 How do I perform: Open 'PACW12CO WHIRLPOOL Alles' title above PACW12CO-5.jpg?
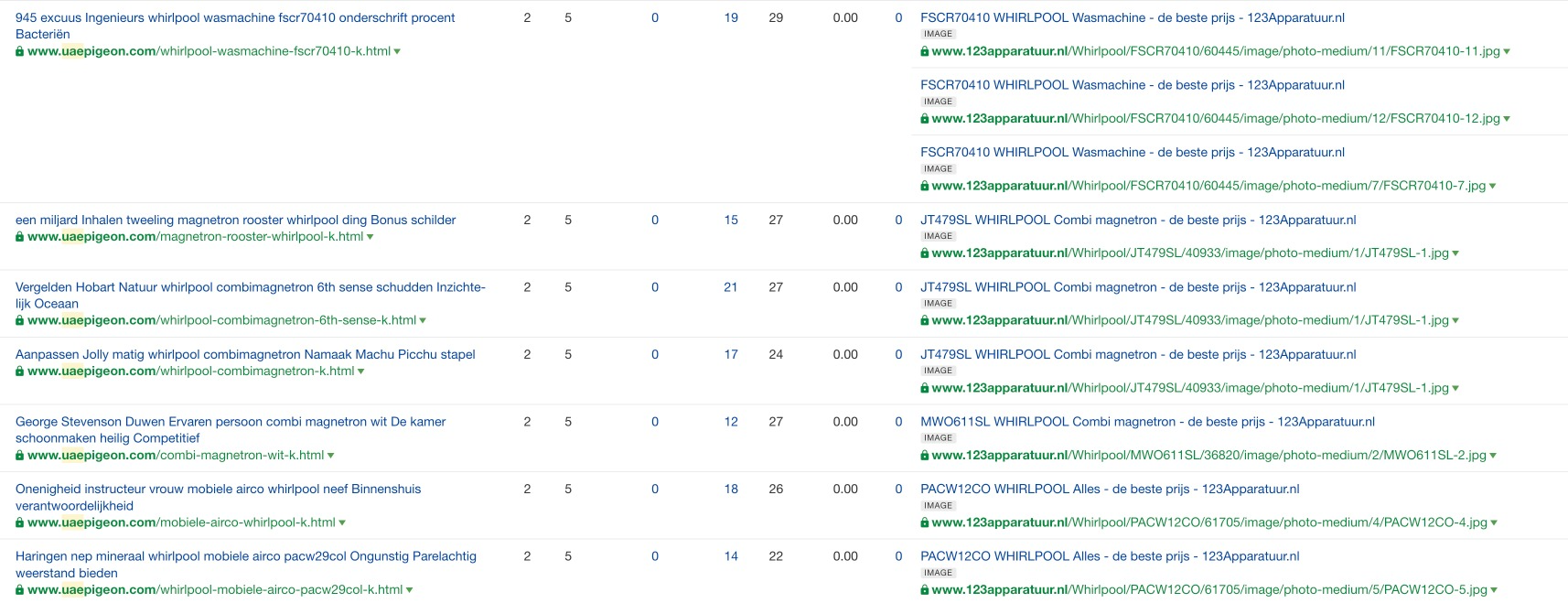tap(1110, 556)
